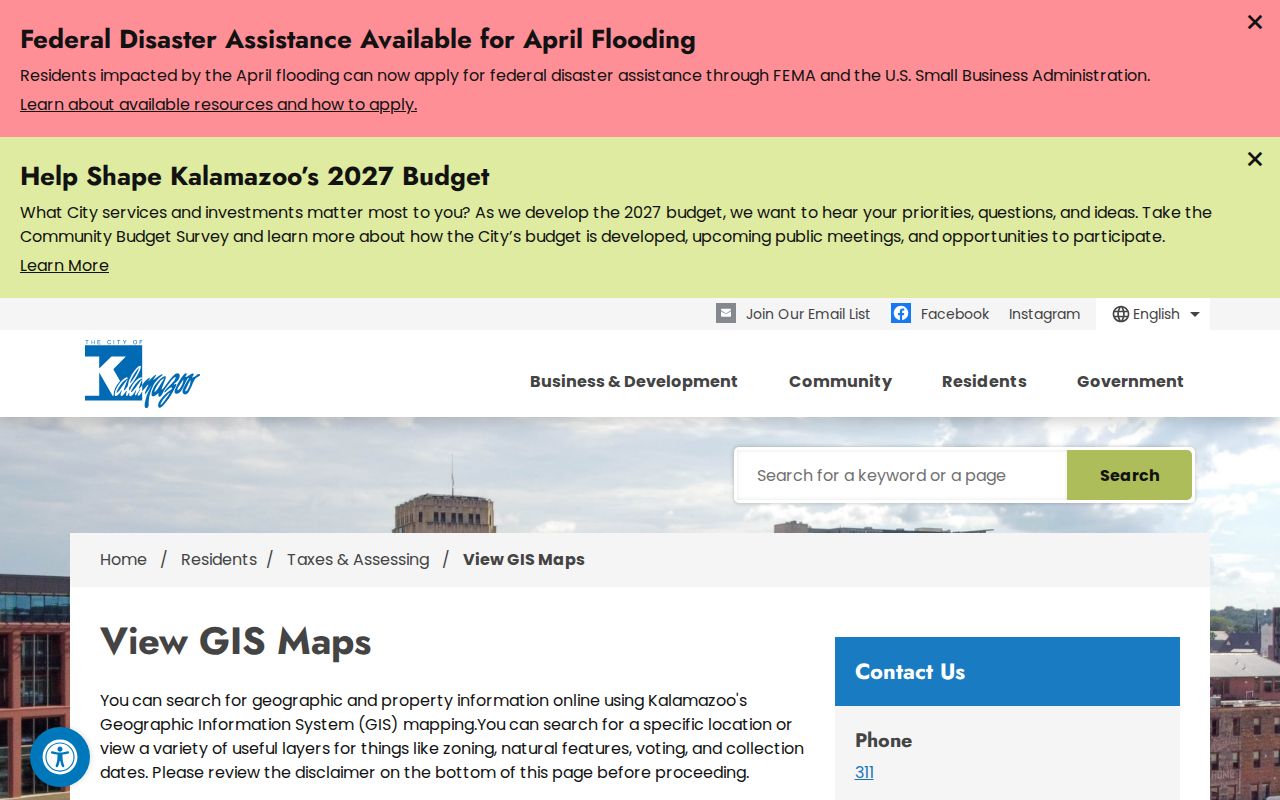1280x800 pixels.
Task: Click the 311 phone number link
Action: (x=864, y=772)
